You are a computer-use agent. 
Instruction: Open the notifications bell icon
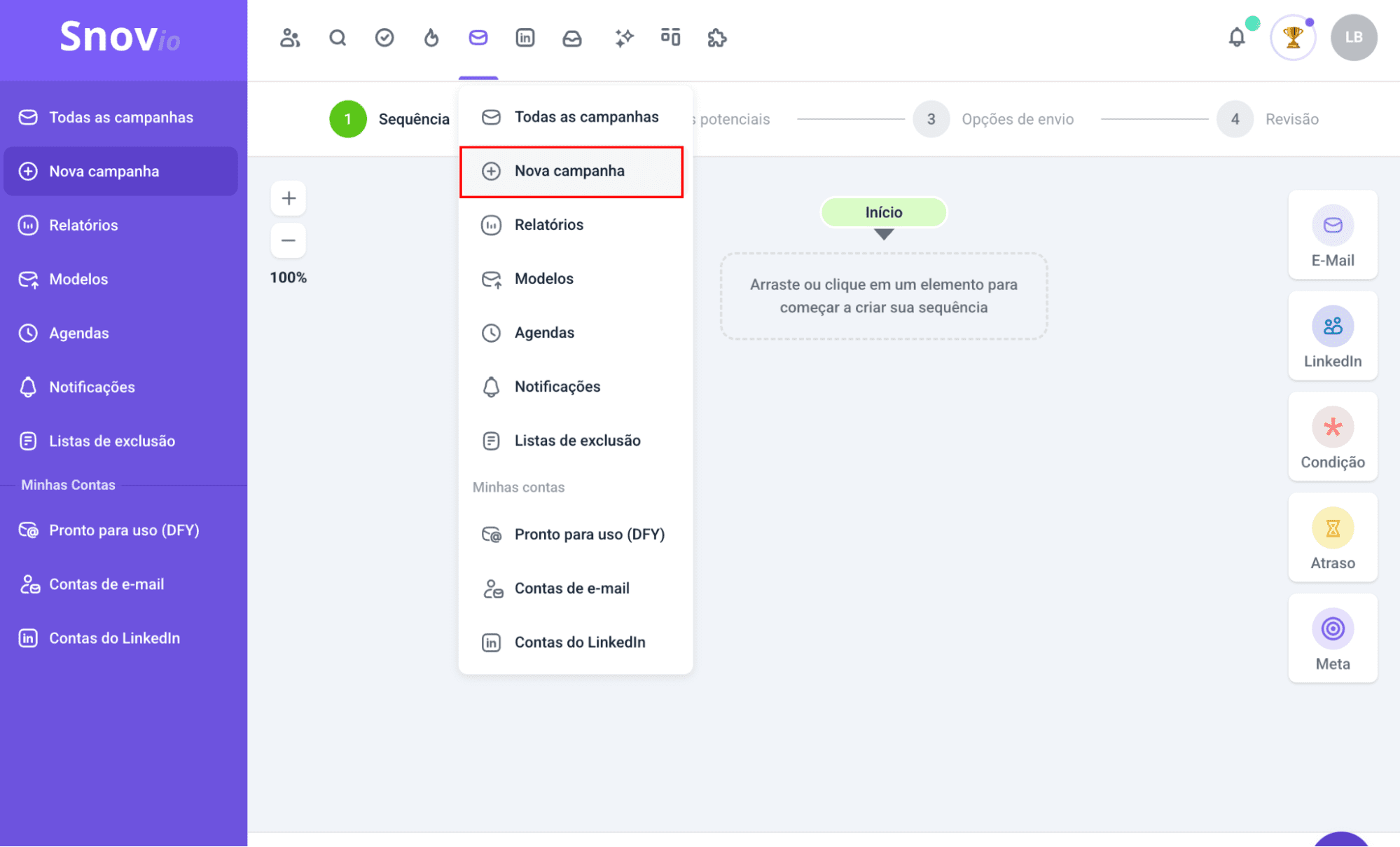tap(1237, 37)
